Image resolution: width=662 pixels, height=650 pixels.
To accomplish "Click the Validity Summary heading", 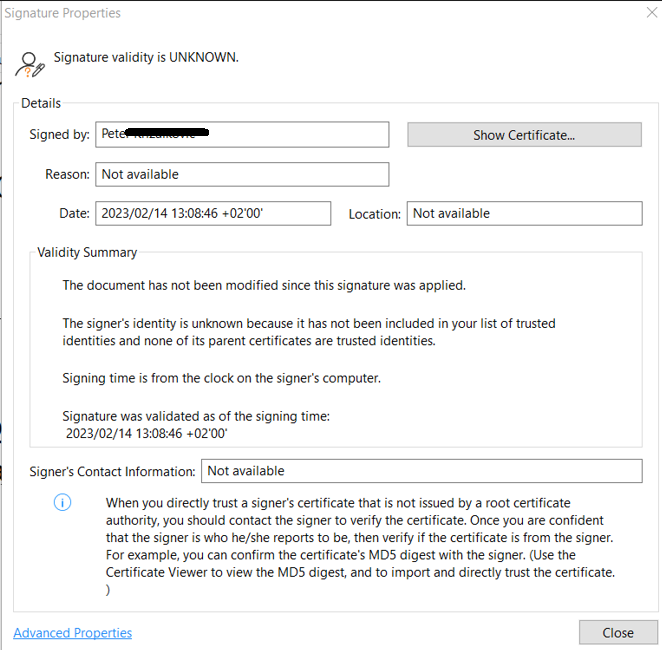I will [87, 253].
